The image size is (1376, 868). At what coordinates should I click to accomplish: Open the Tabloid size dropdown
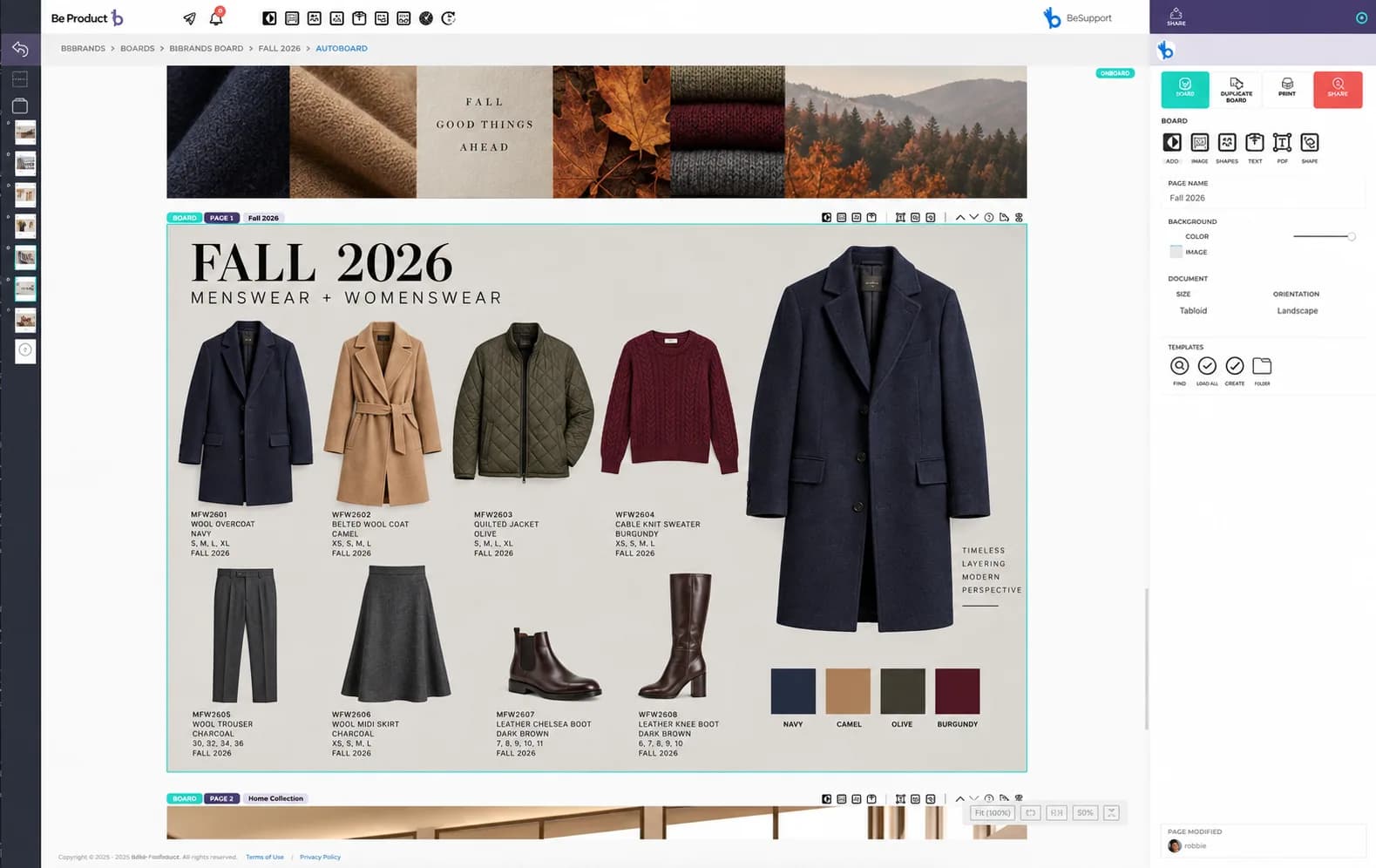click(1193, 311)
